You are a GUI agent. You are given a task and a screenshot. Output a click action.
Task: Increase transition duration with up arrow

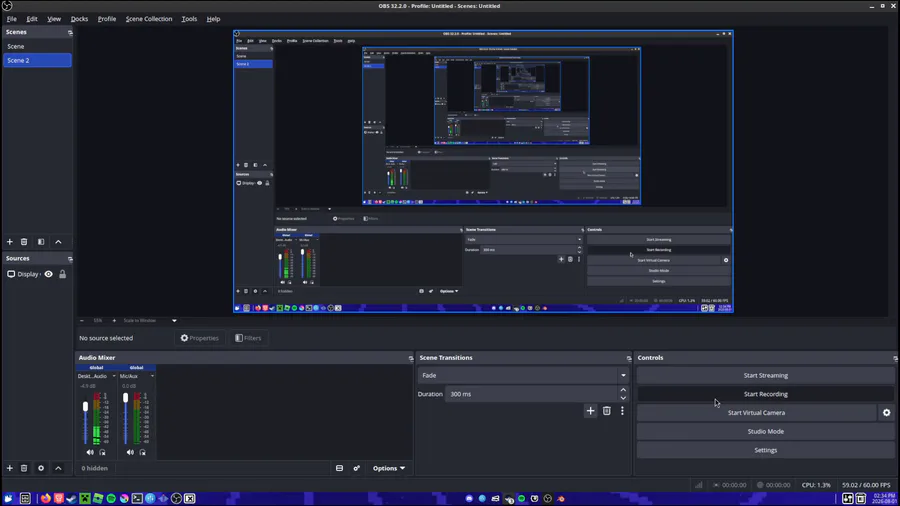click(623, 390)
